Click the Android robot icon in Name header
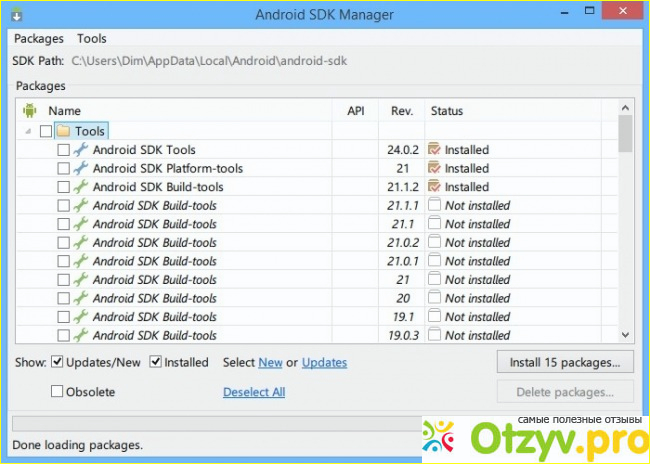The width and height of the screenshot is (650, 464). click(x=28, y=111)
